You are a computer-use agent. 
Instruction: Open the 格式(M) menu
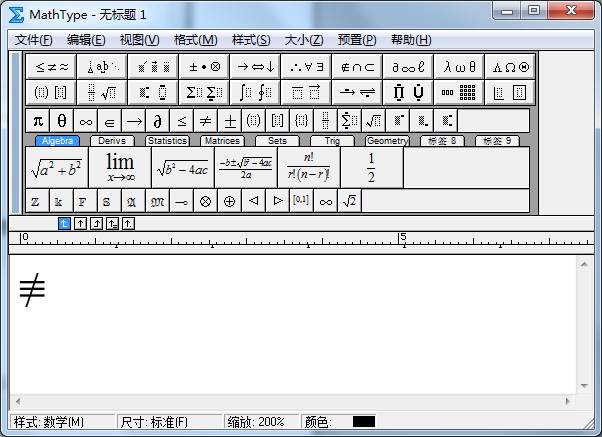pyautogui.click(x=195, y=40)
